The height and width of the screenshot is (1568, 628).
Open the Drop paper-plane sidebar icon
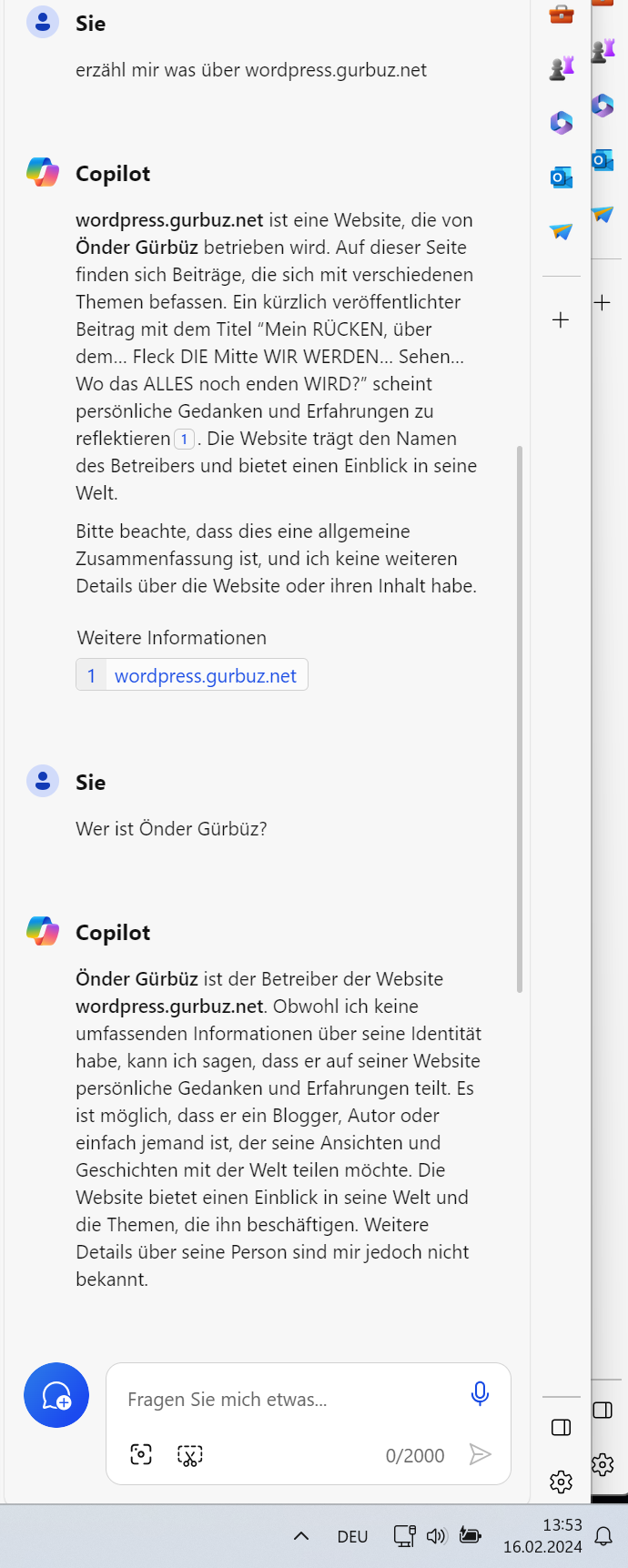[562, 231]
